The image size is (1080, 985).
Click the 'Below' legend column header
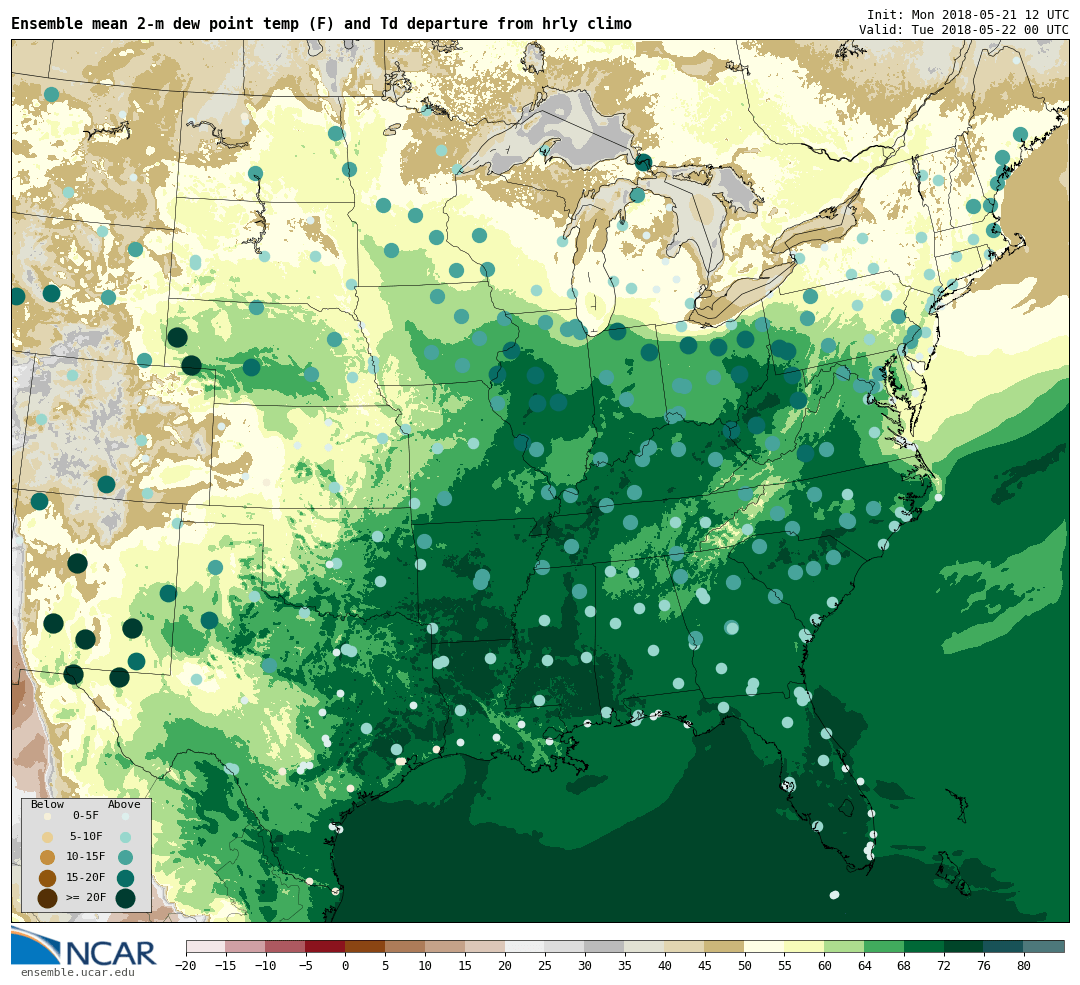(x=48, y=805)
